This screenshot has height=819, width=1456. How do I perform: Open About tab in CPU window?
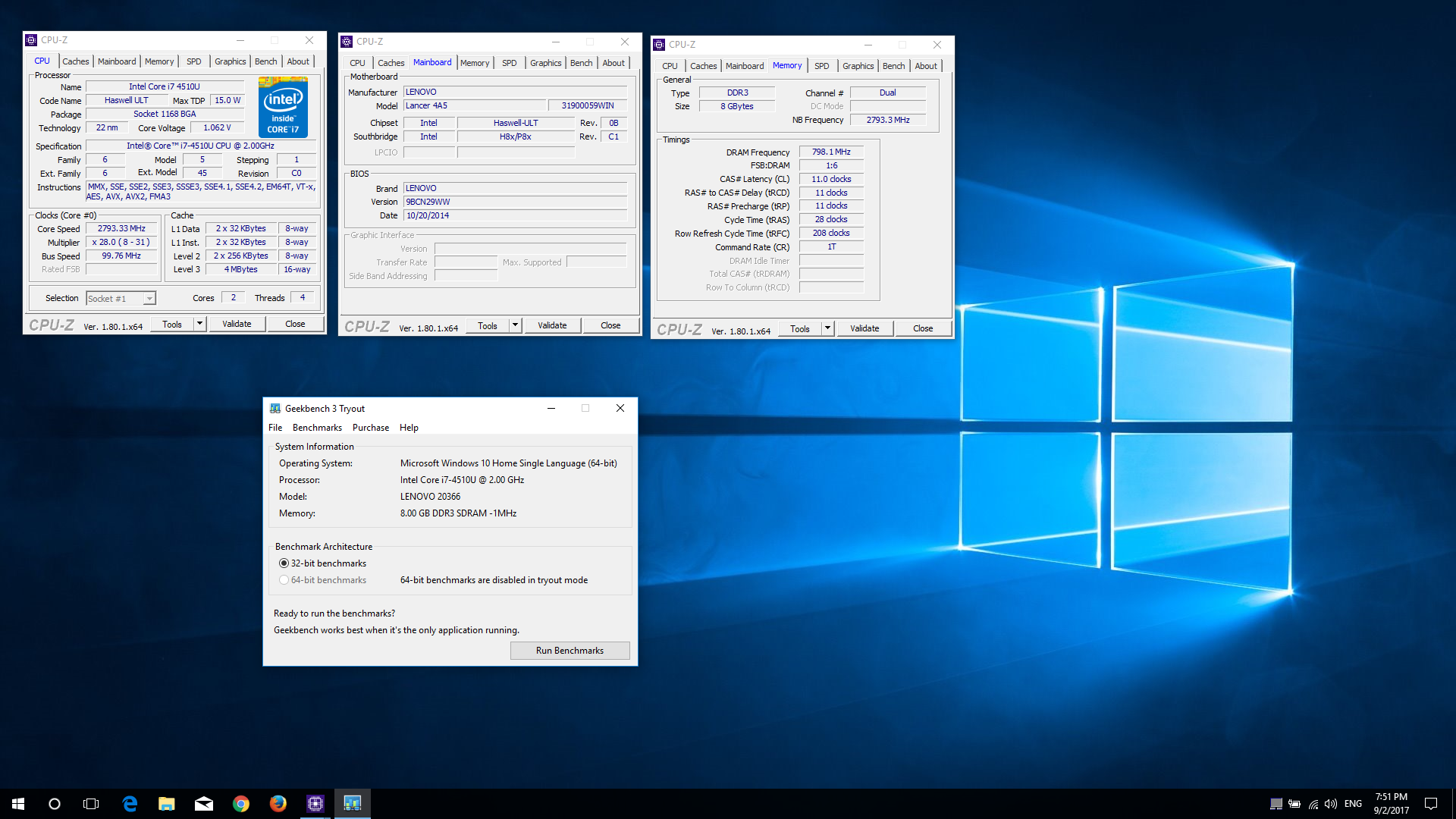[298, 61]
